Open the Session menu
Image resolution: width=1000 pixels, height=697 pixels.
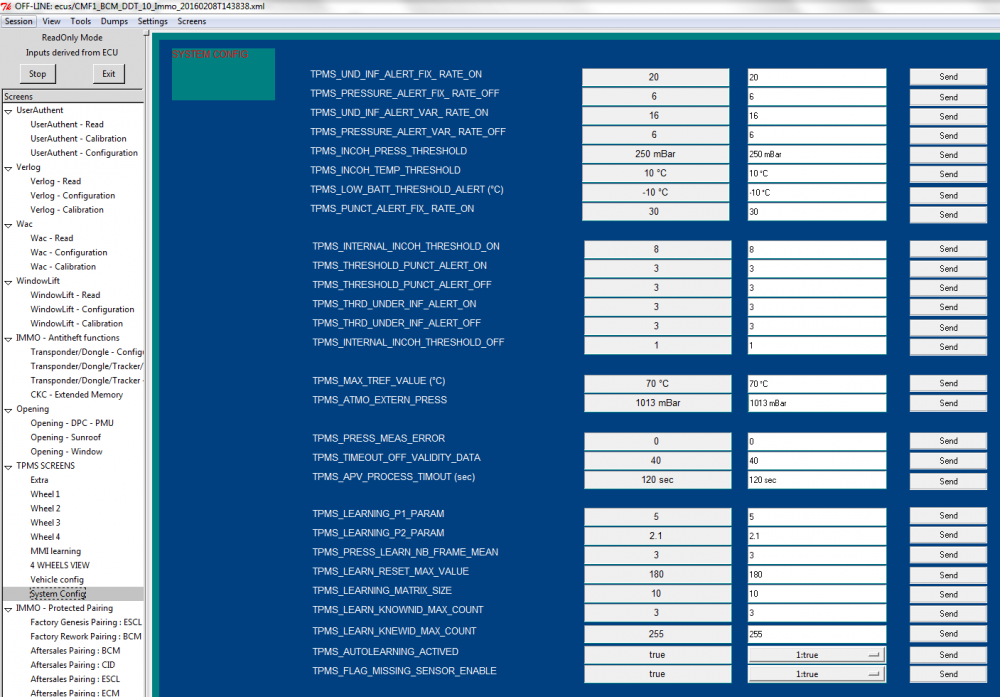(18, 21)
